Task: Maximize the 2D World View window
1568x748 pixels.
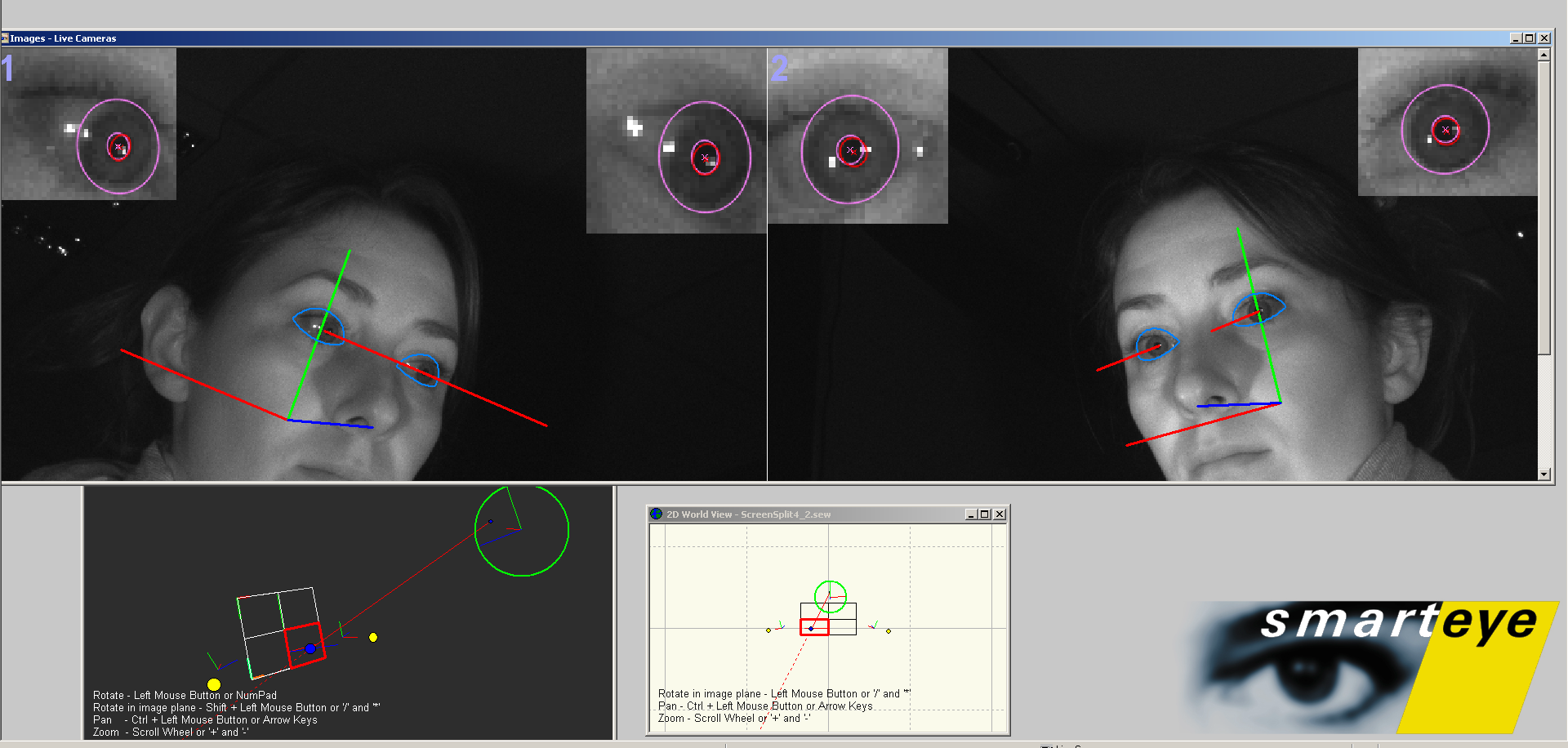Action: click(x=984, y=514)
